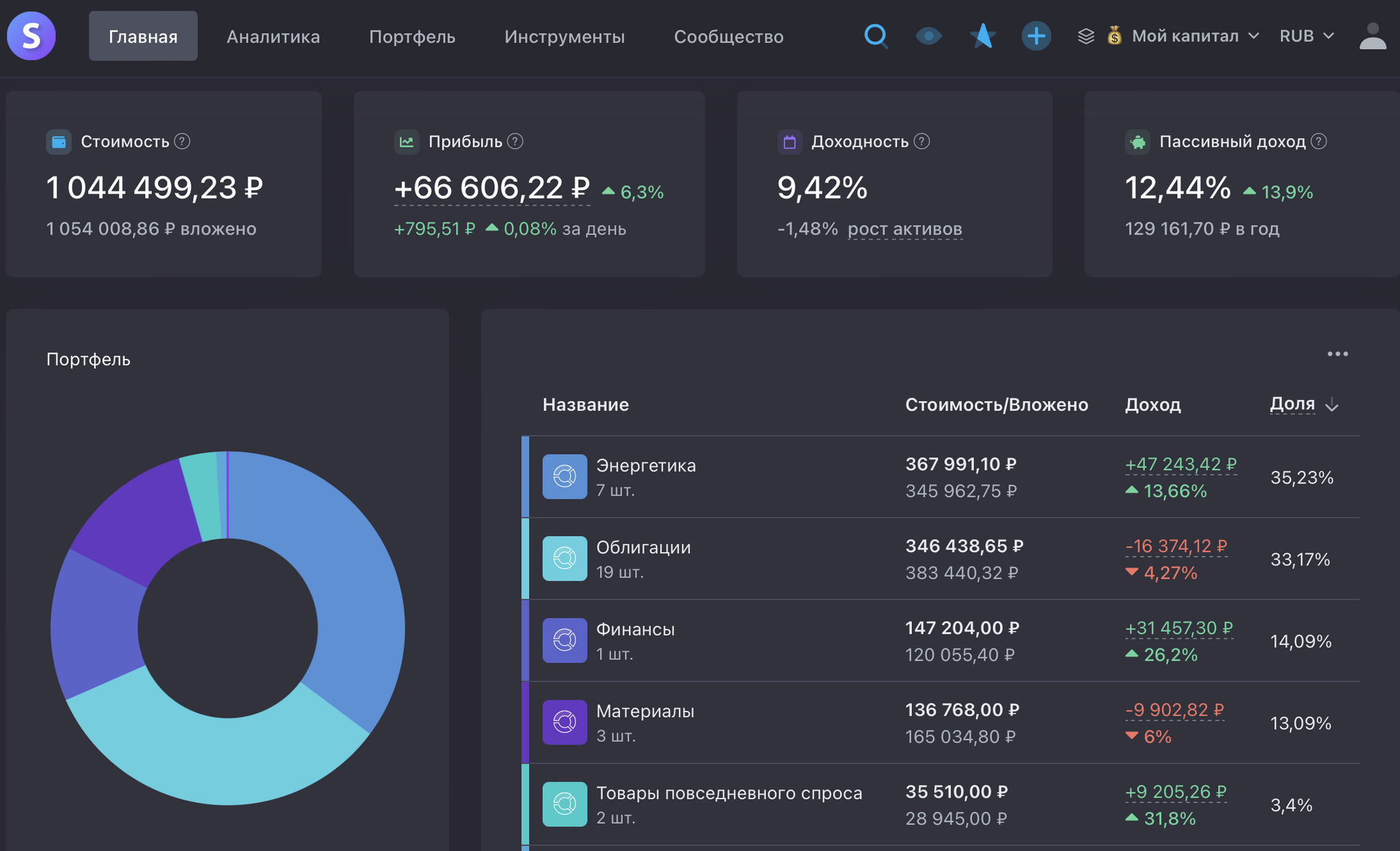1400x851 pixels.
Task: Click the layers stack icon
Action: click(x=1086, y=36)
